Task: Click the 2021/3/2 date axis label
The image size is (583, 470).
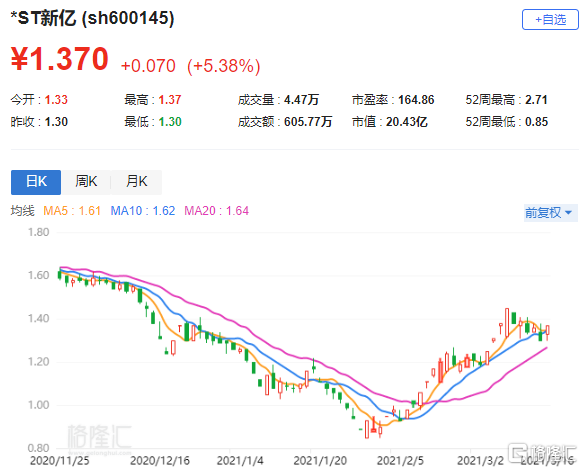Action: [480, 461]
